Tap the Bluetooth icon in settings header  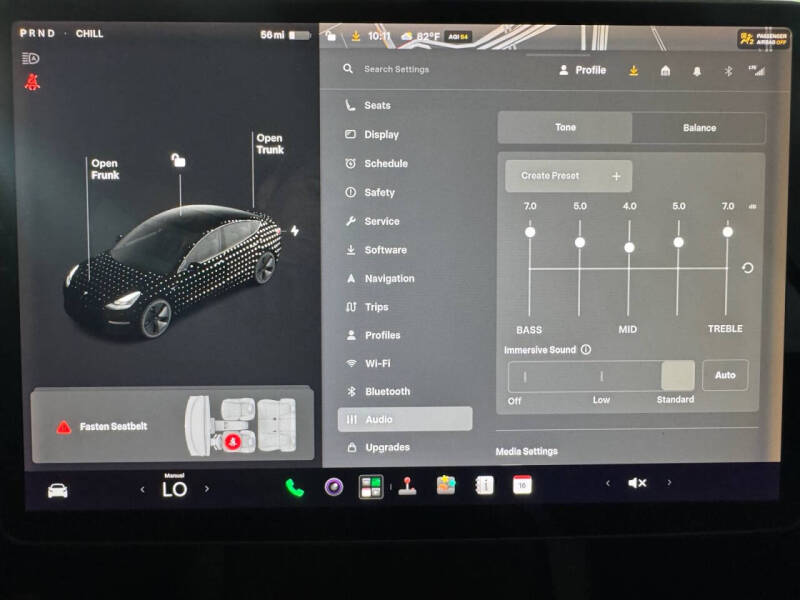coord(729,71)
